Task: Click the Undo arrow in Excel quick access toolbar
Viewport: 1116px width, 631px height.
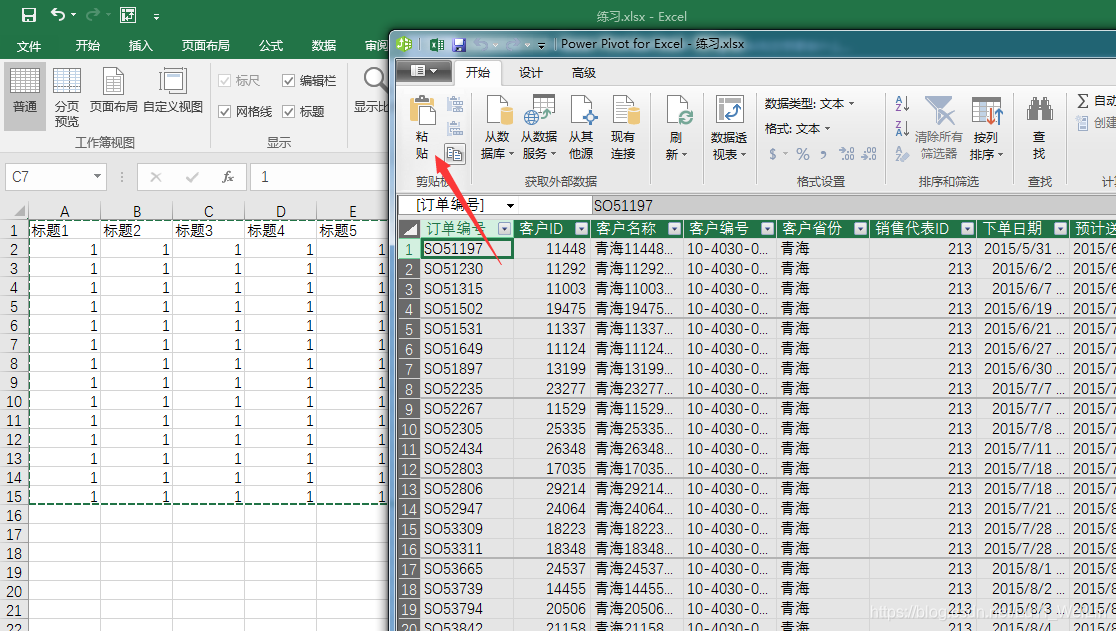Action: [x=58, y=15]
